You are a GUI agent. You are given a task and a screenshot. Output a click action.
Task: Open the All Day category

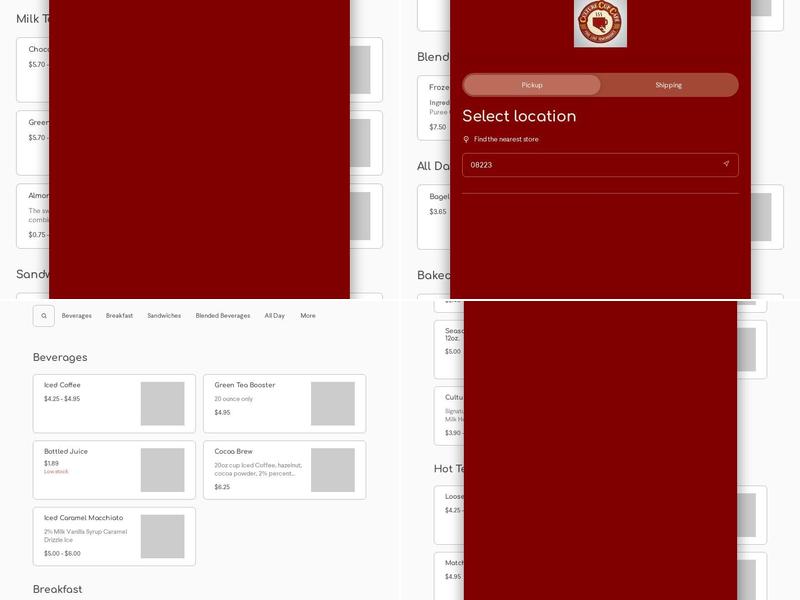275,316
